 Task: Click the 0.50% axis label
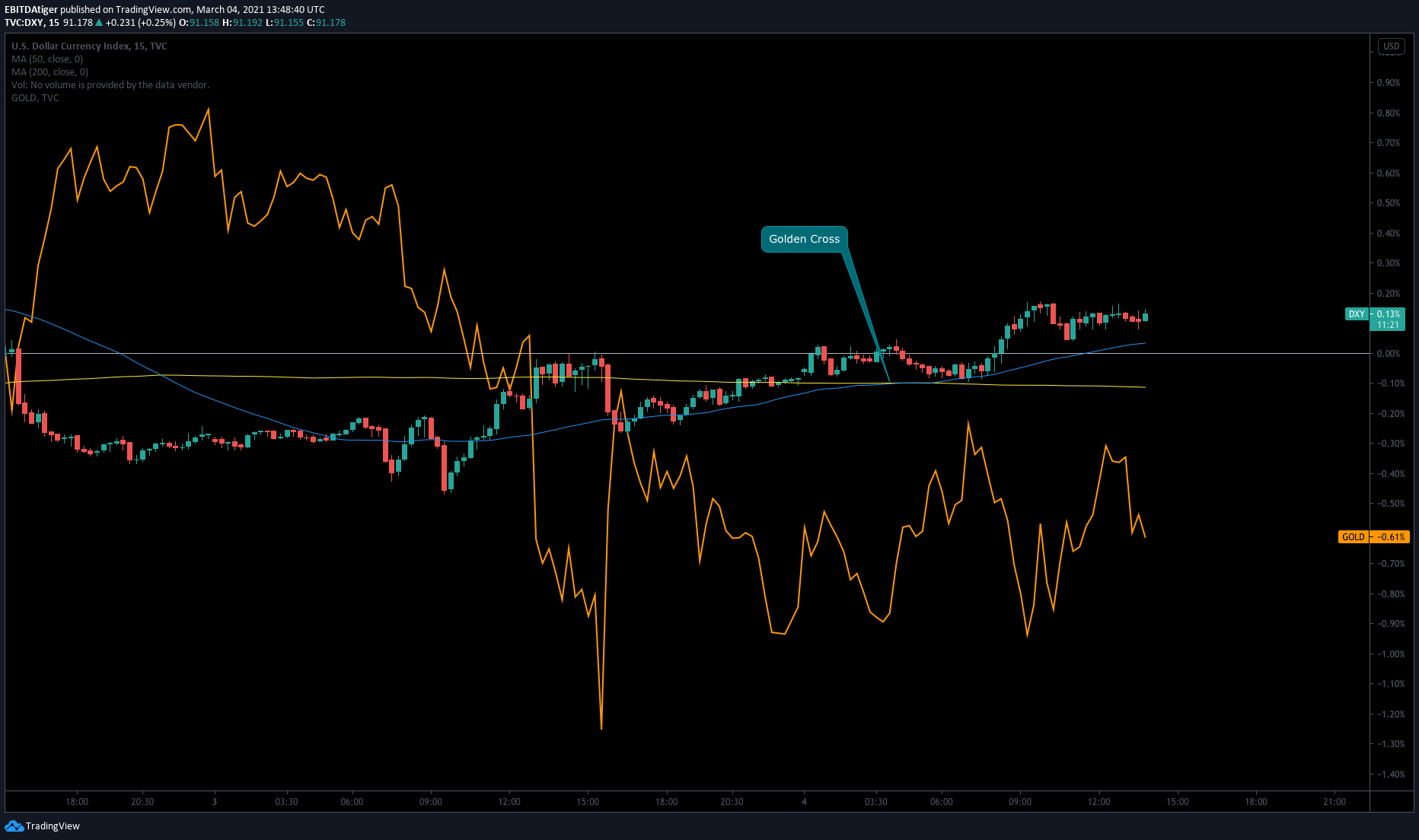point(1389,203)
